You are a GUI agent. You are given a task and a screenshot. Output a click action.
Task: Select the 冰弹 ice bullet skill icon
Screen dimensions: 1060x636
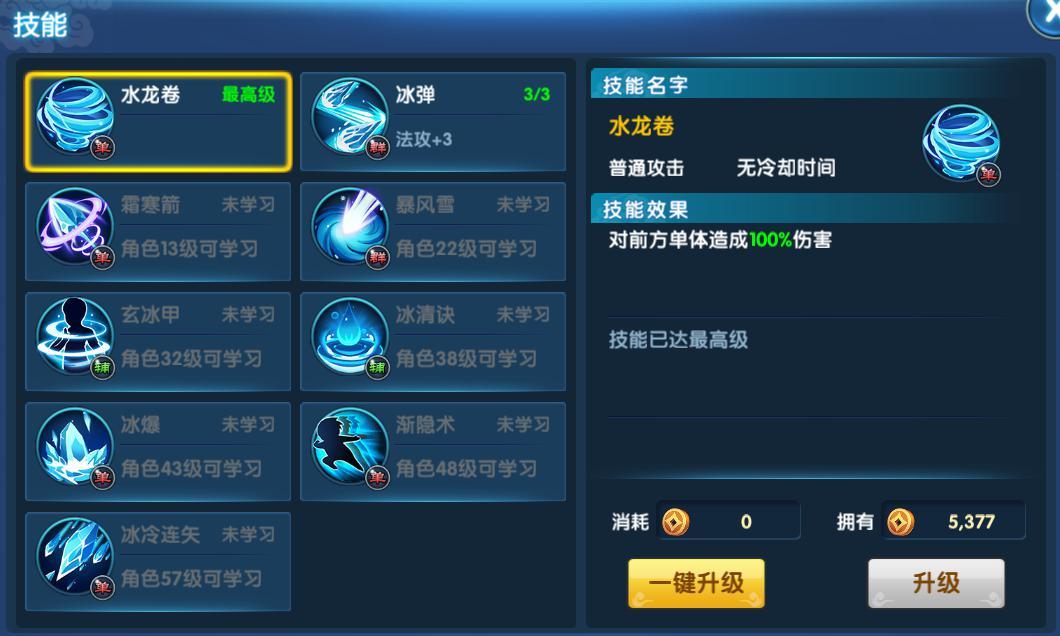pos(350,117)
